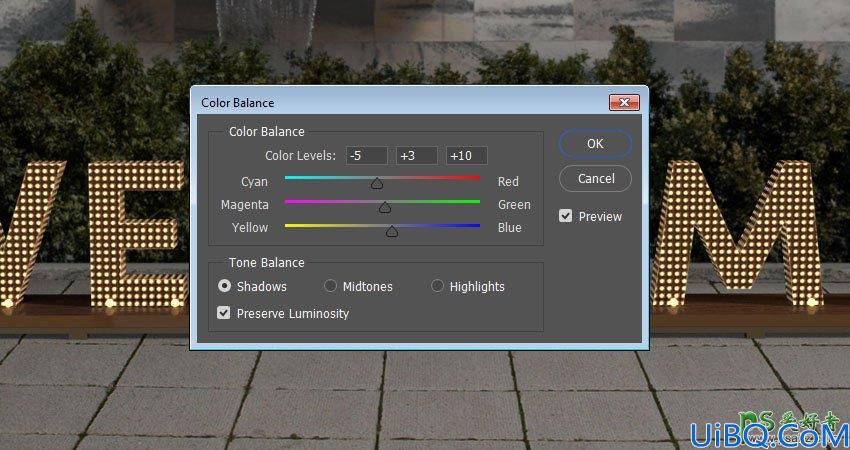Toggle the Preview checkbox

(x=565, y=216)
